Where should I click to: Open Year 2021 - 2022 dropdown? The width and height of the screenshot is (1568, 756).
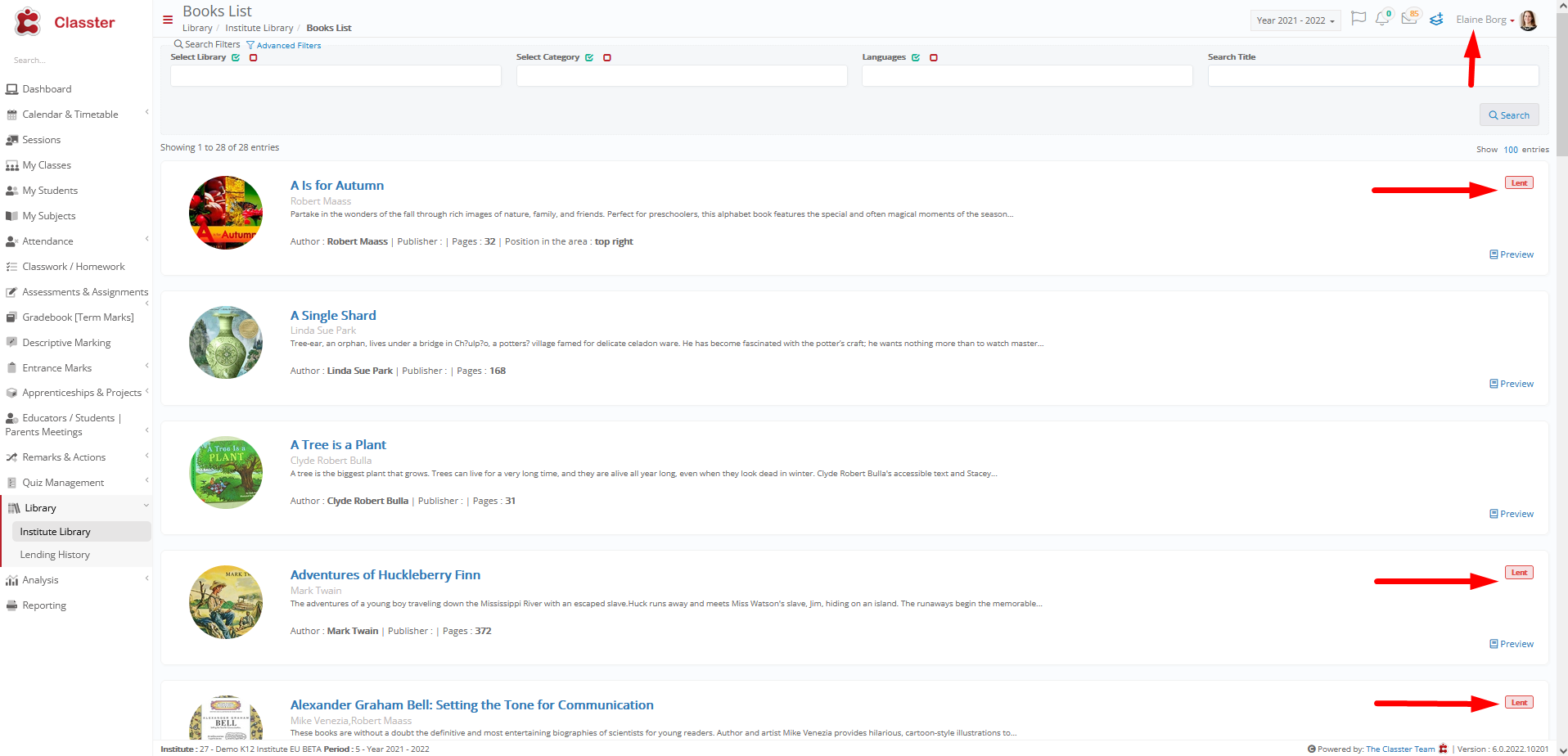coord(1295,20)
